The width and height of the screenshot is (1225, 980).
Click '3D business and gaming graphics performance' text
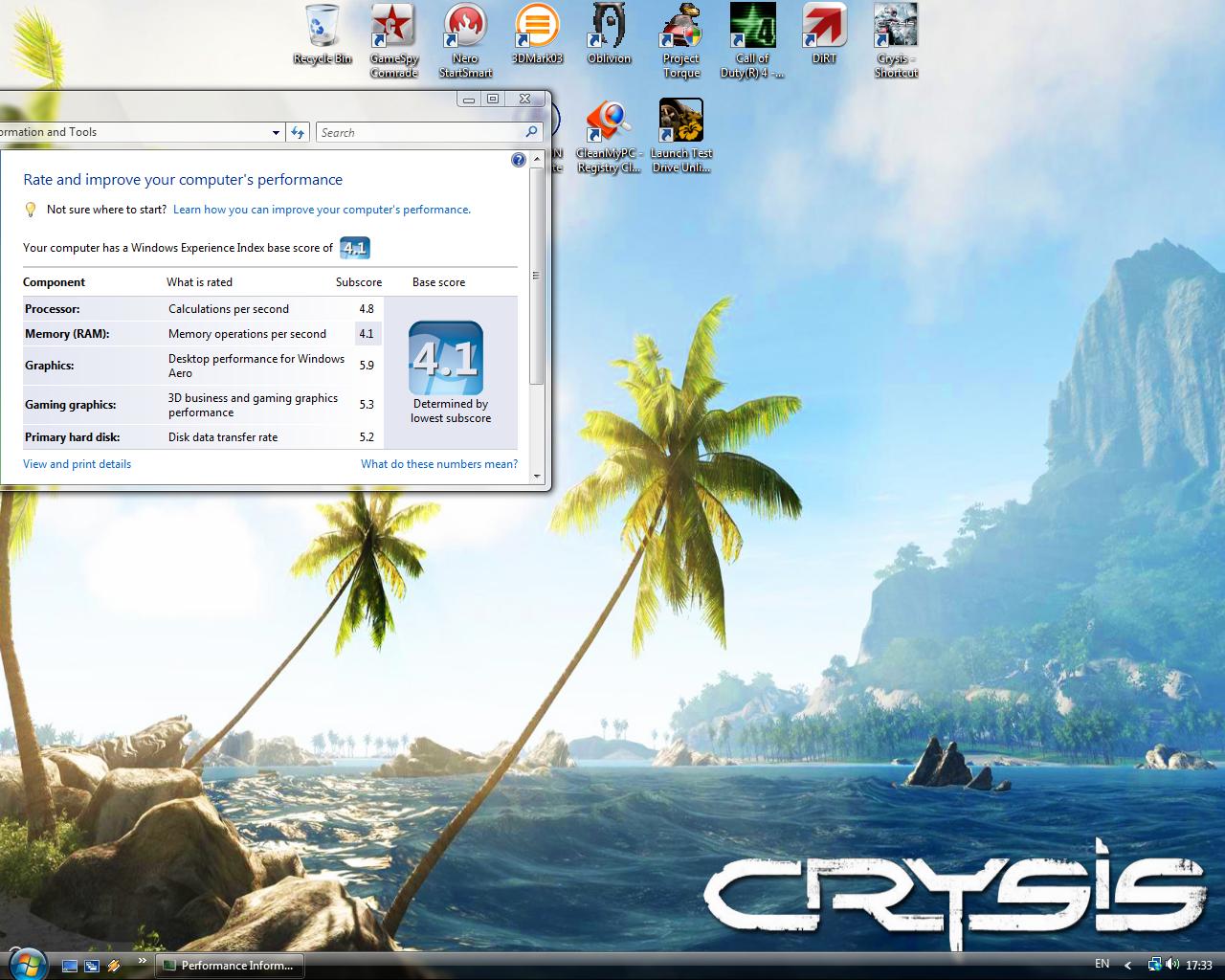pyautogui.click(x=254, y=405)
